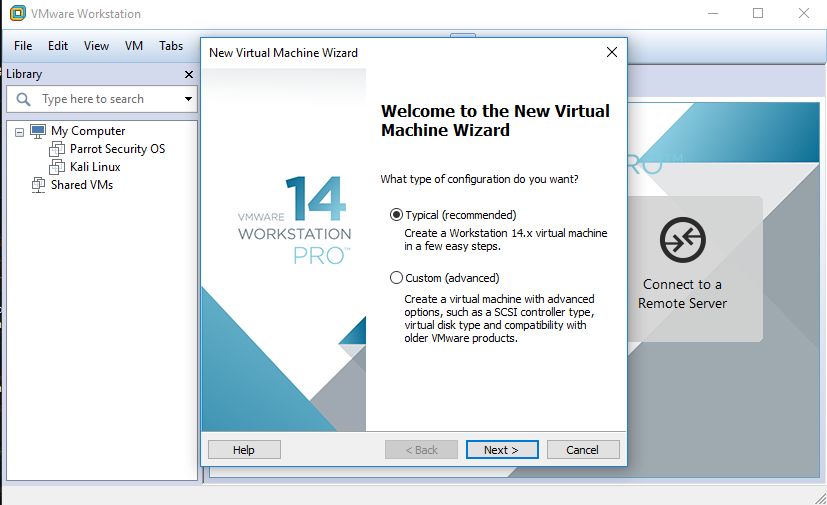This screenshot has height=505, width=827.
Task: Open the VM menu
Action: [134, 46]
